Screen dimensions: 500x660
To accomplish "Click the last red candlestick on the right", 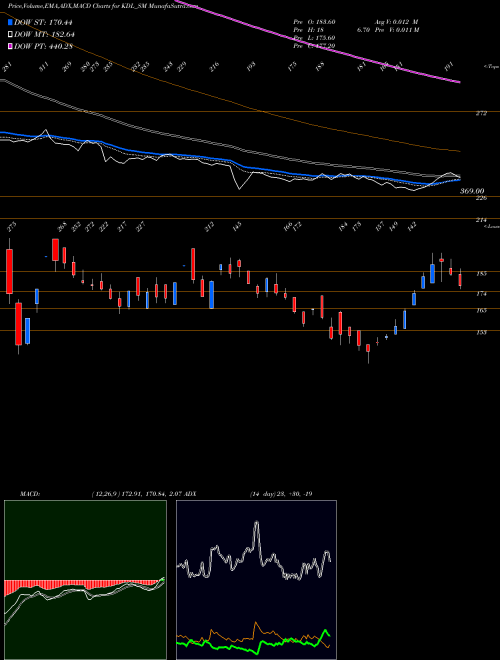I will (x=460, y=279).
